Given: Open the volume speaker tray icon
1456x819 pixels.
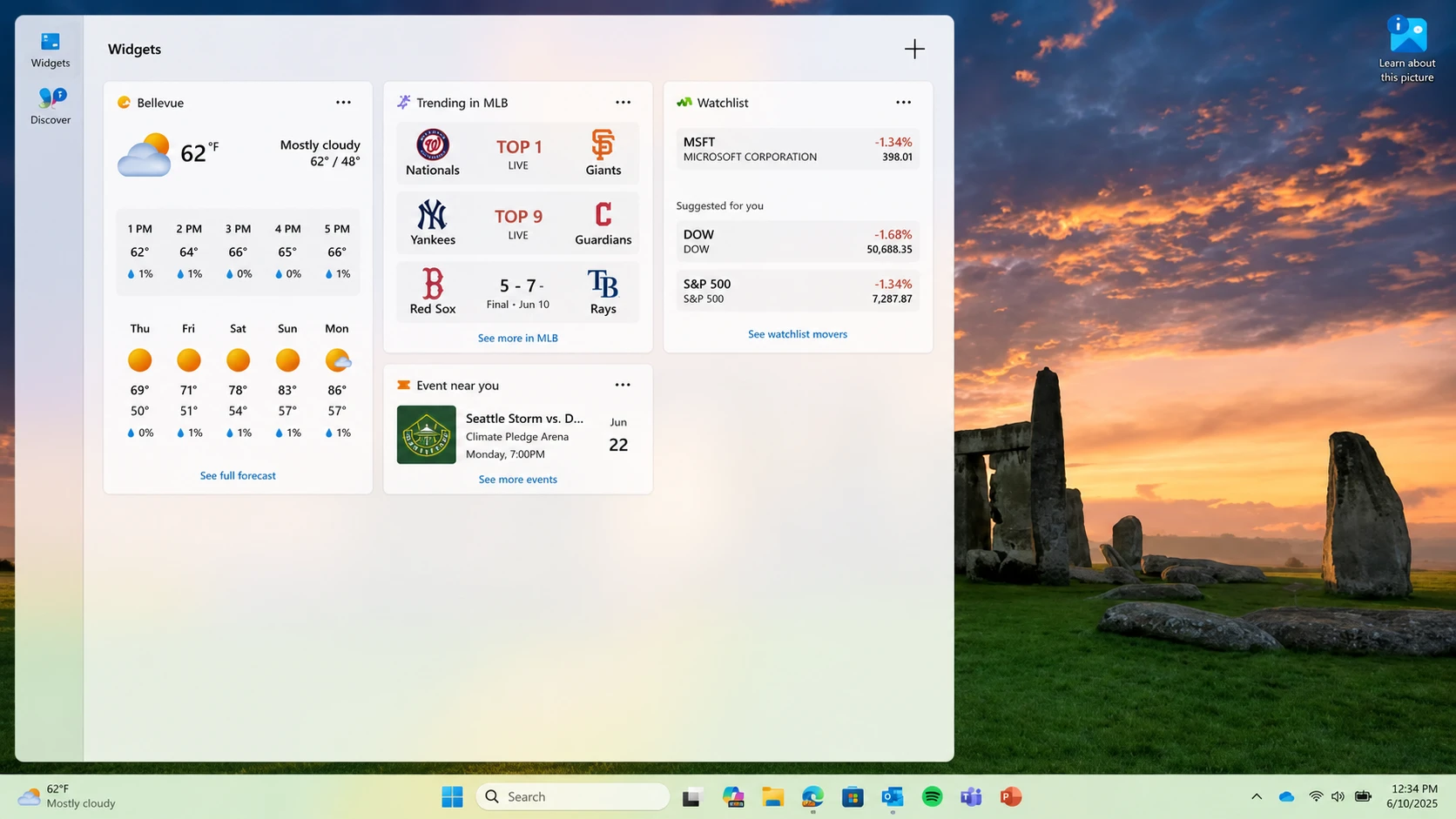Looking at the screenshot, I should [1338, 796].
